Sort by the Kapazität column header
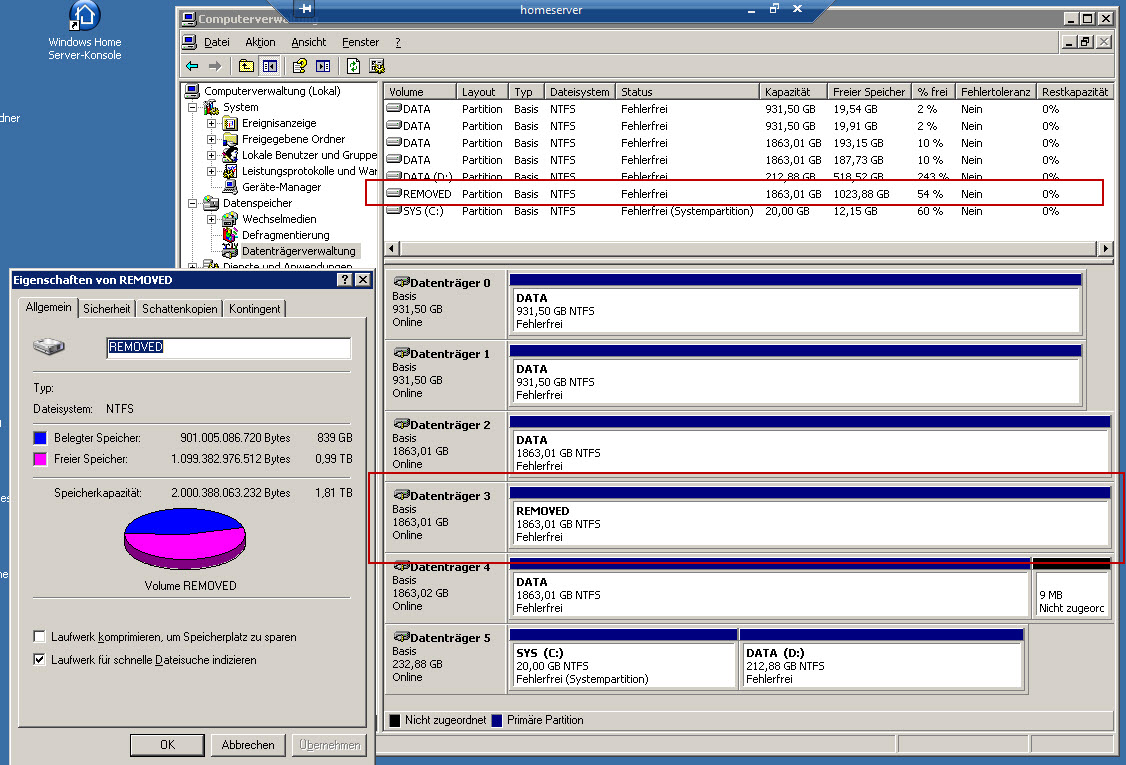This screenshot has width=1126, height=765. (793, 91)
